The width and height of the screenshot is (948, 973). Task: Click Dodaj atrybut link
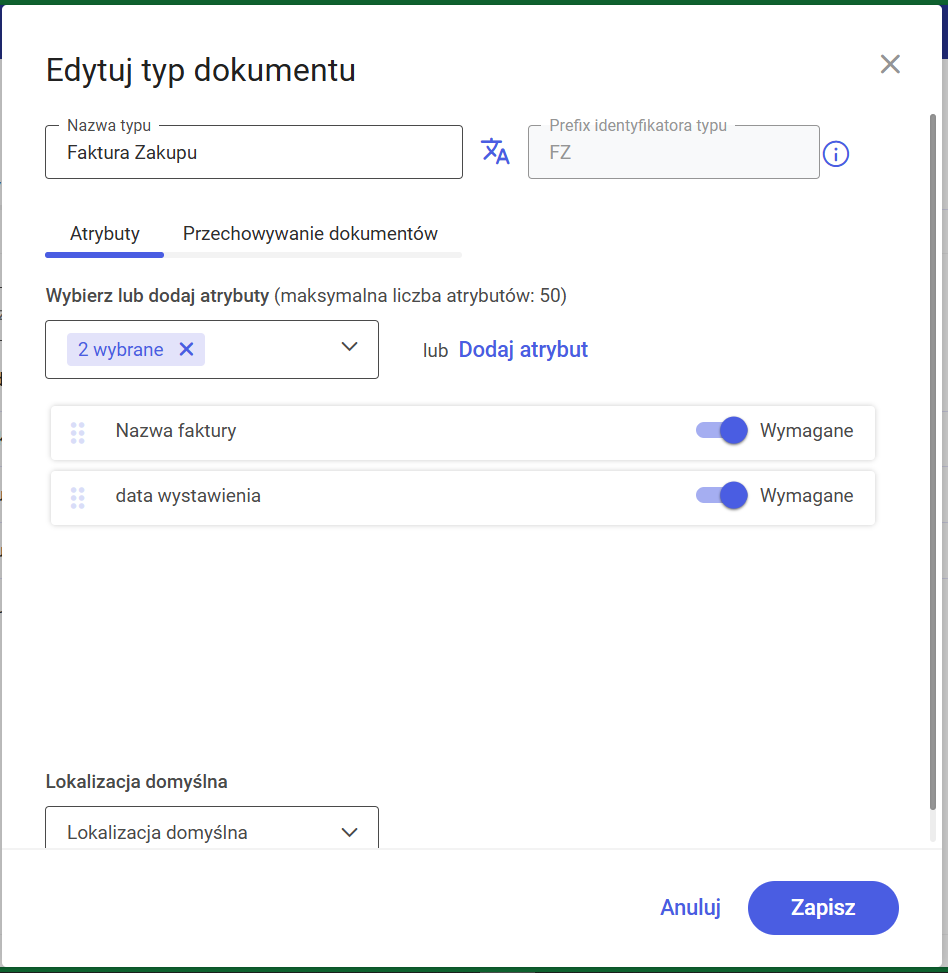[523, 349]
